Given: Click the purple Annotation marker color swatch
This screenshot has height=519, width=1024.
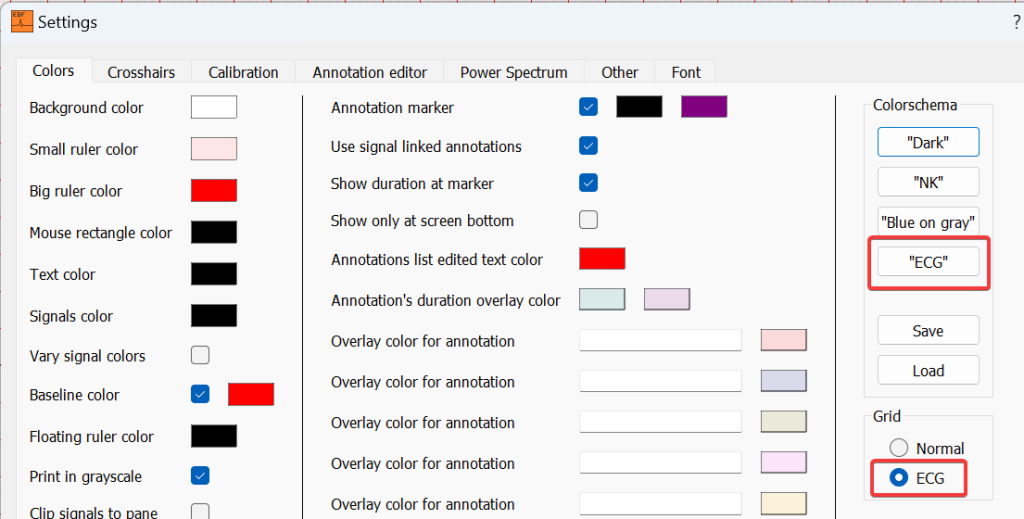Looking at the screenshot, I should pyautogui.click(x=703, y=107).
